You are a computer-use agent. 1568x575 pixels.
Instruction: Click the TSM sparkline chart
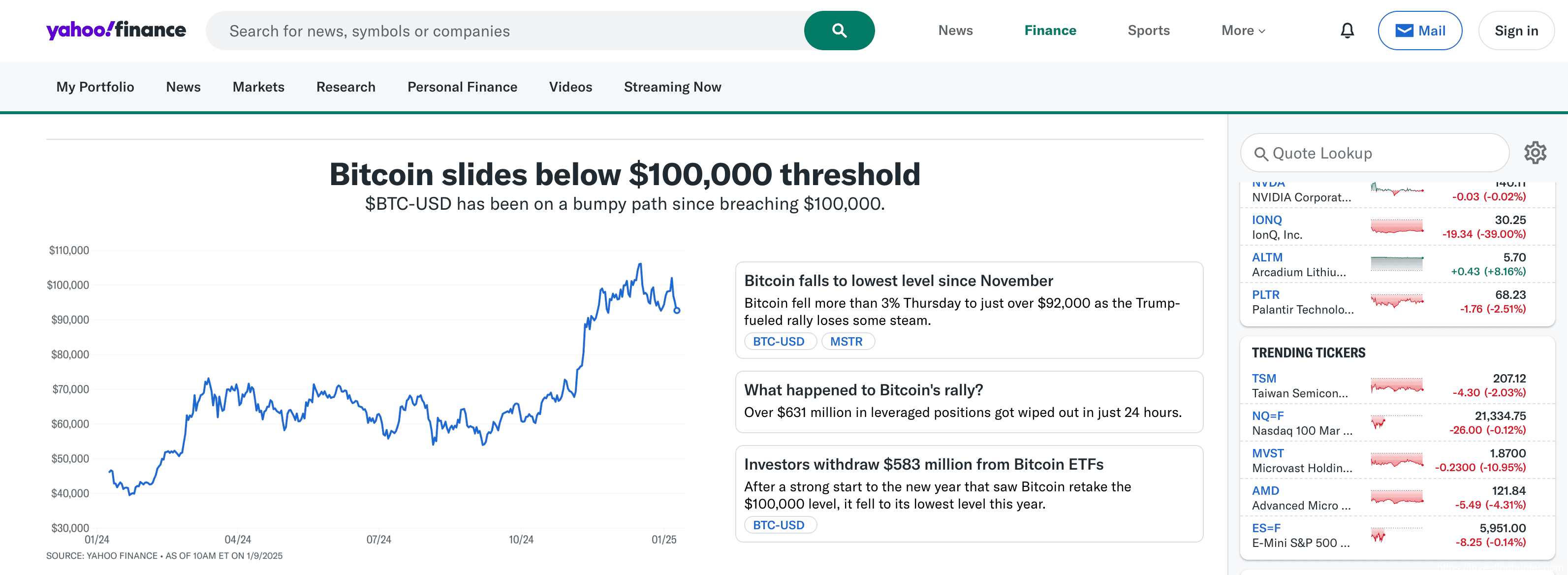[x=1396, y=385]
